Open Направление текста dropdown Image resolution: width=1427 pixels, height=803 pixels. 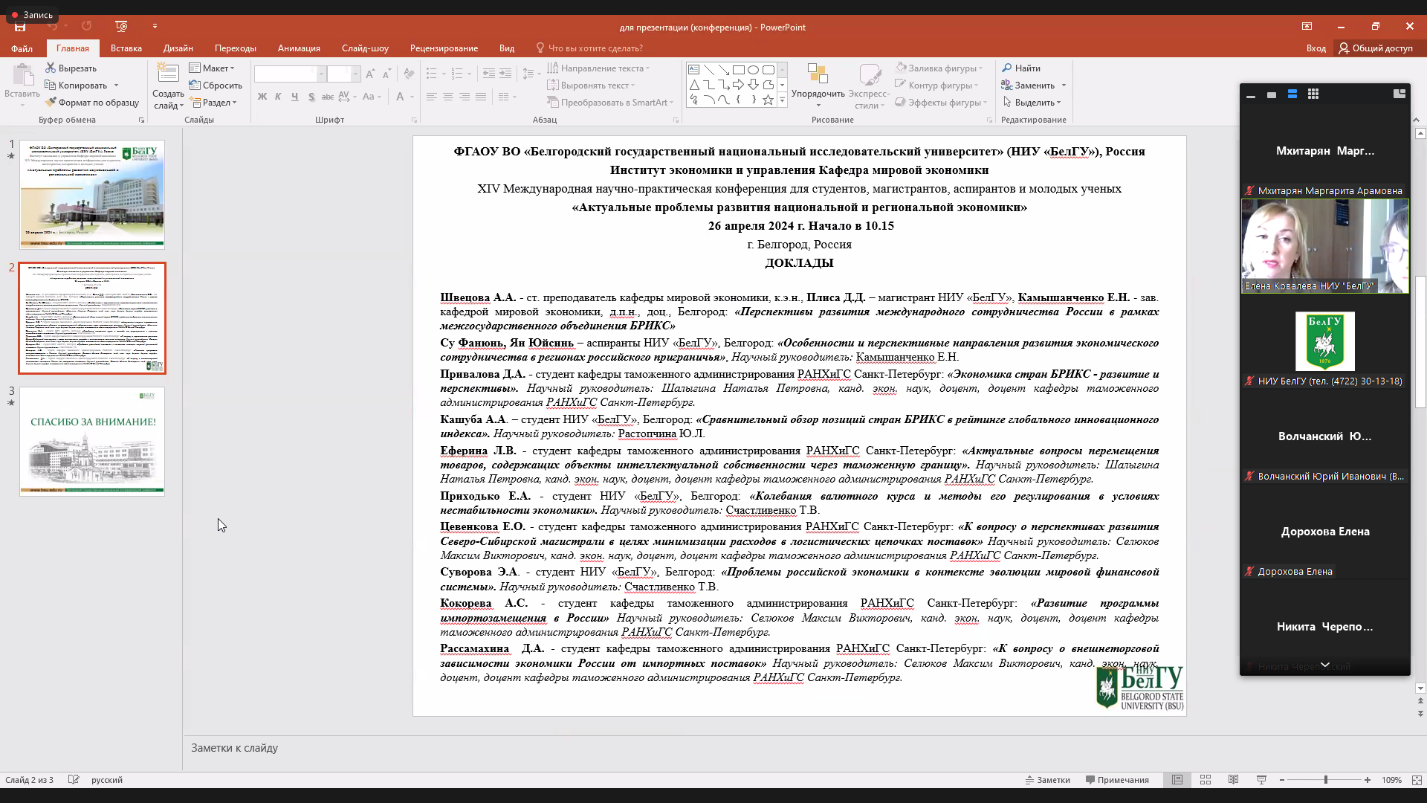tap(598, 68)
